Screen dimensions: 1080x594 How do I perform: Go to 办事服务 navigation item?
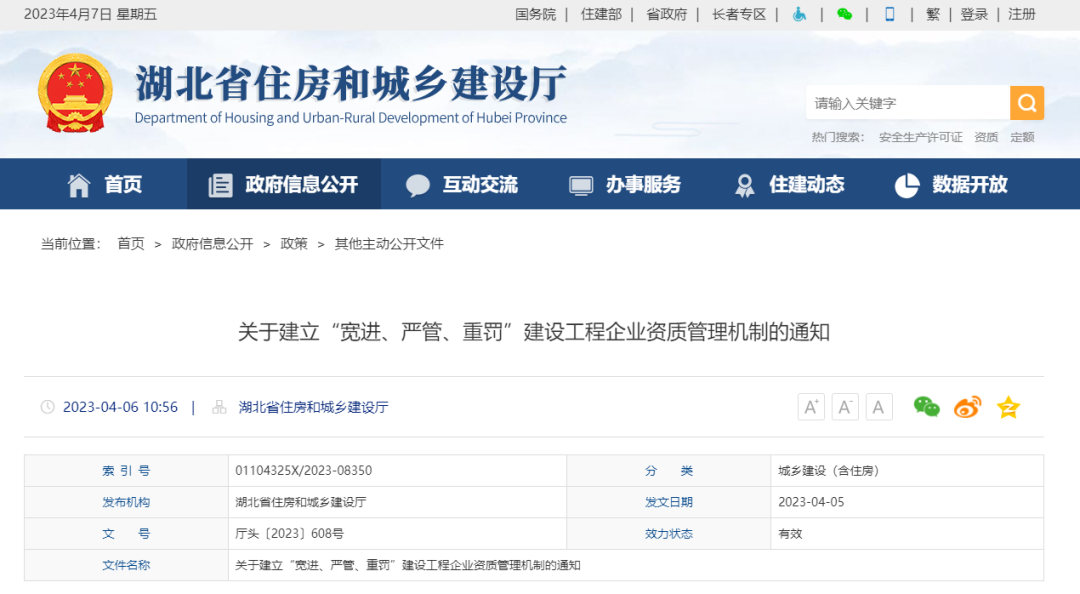tap(625, 185)
